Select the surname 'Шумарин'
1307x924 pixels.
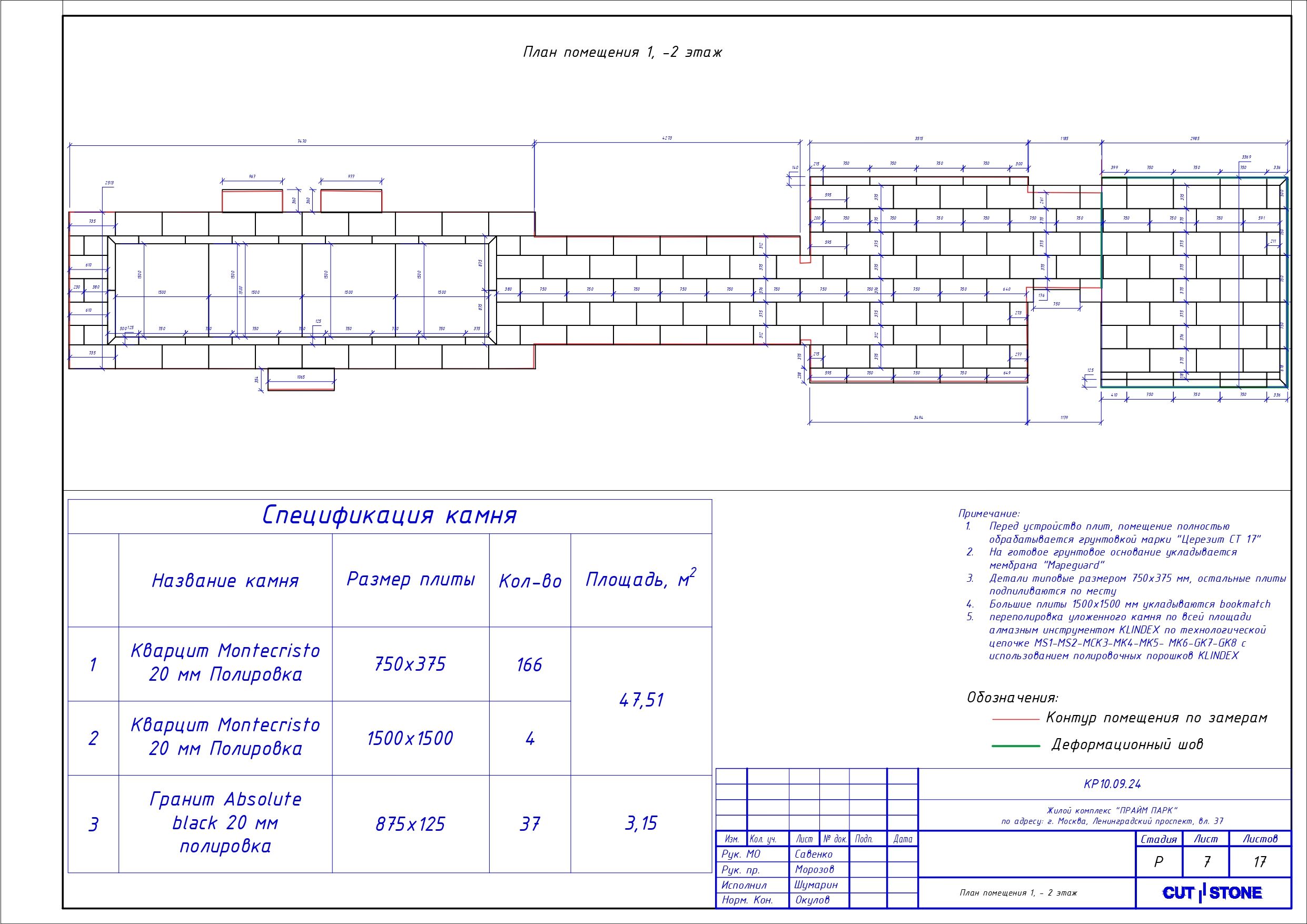click(x=816, y=885)
